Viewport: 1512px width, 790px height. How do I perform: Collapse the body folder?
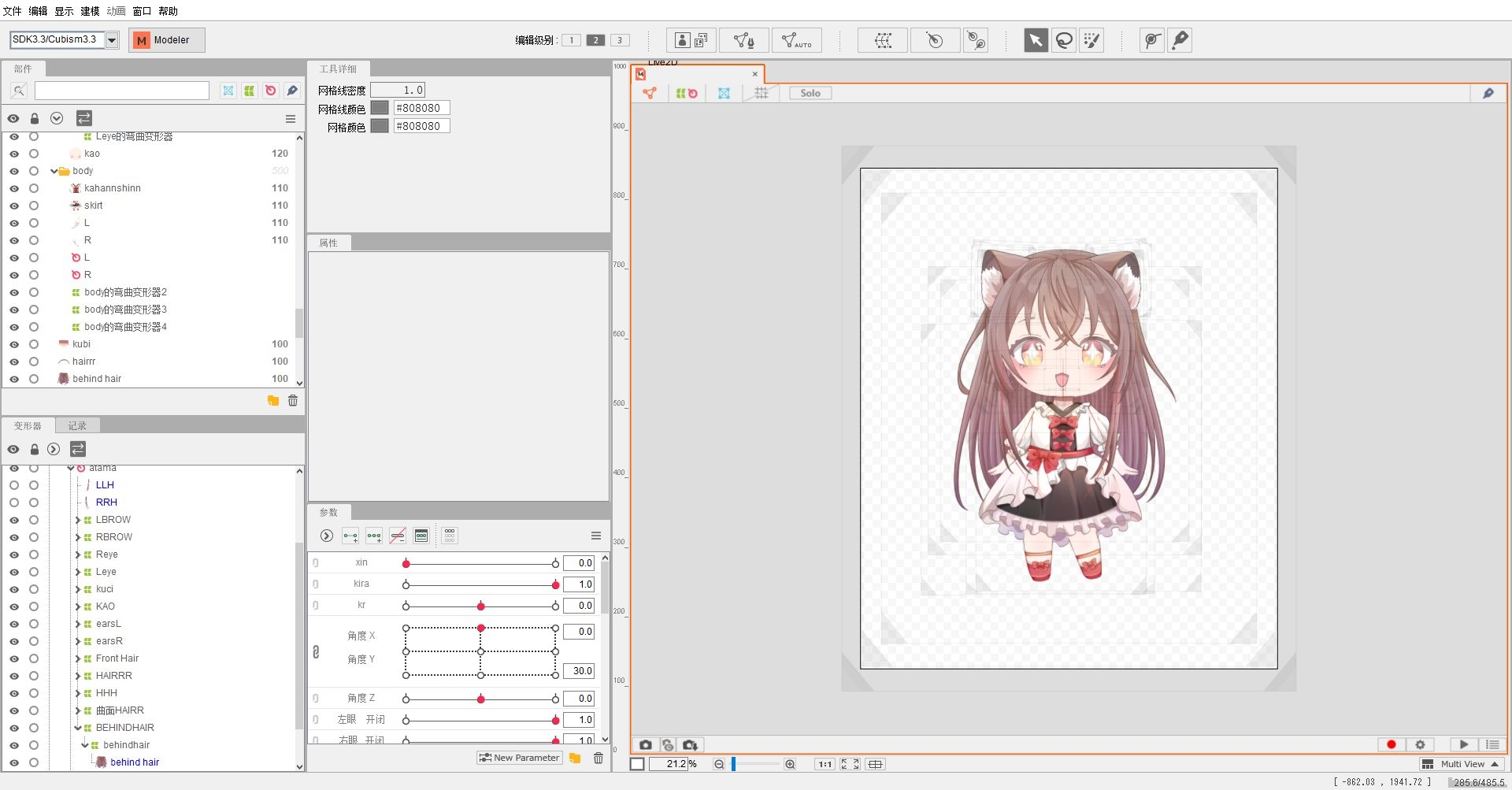(x=54, y=171)
